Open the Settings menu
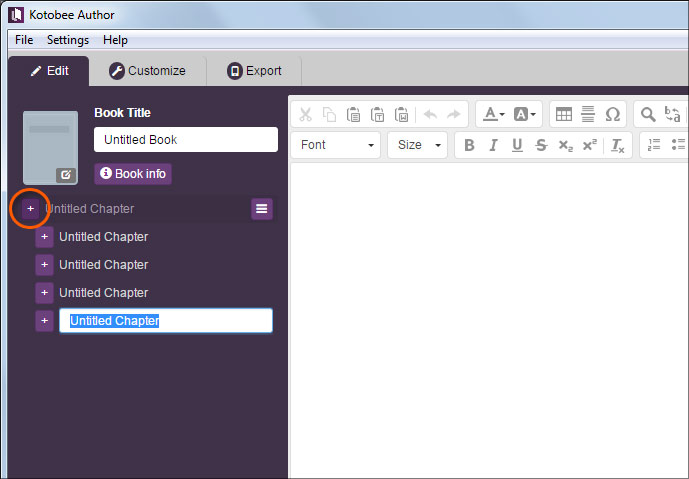The height and width of the screenshot is (479, 689). (68, 40)
